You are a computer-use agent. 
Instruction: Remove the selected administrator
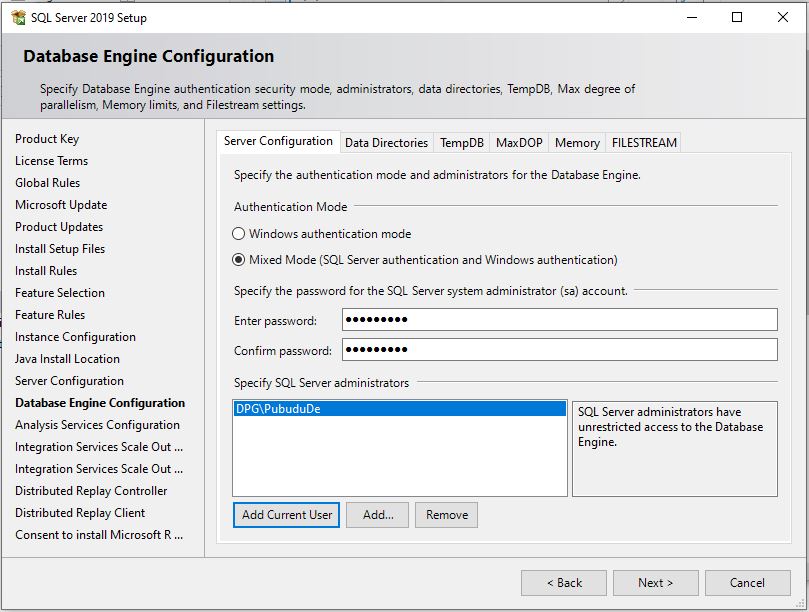coord(446,515)
